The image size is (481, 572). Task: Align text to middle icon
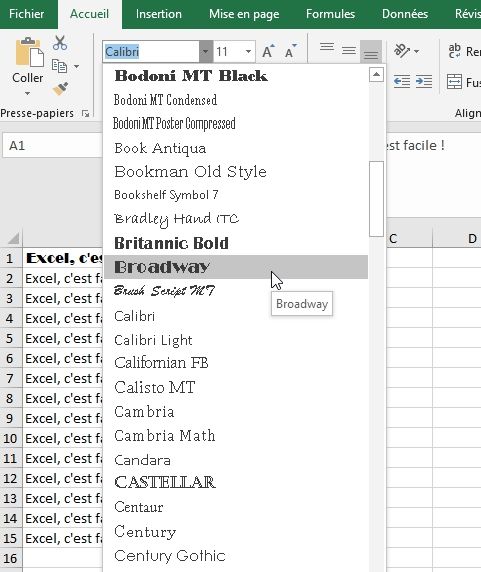(x=349, y=50)
